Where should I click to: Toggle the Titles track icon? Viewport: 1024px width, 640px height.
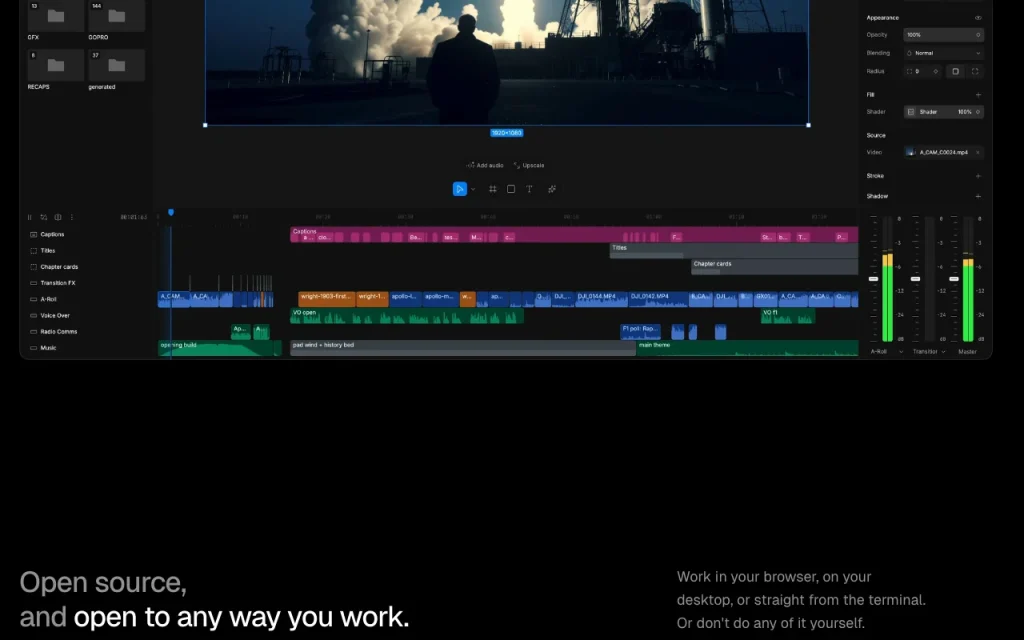[x=33, y=250]
